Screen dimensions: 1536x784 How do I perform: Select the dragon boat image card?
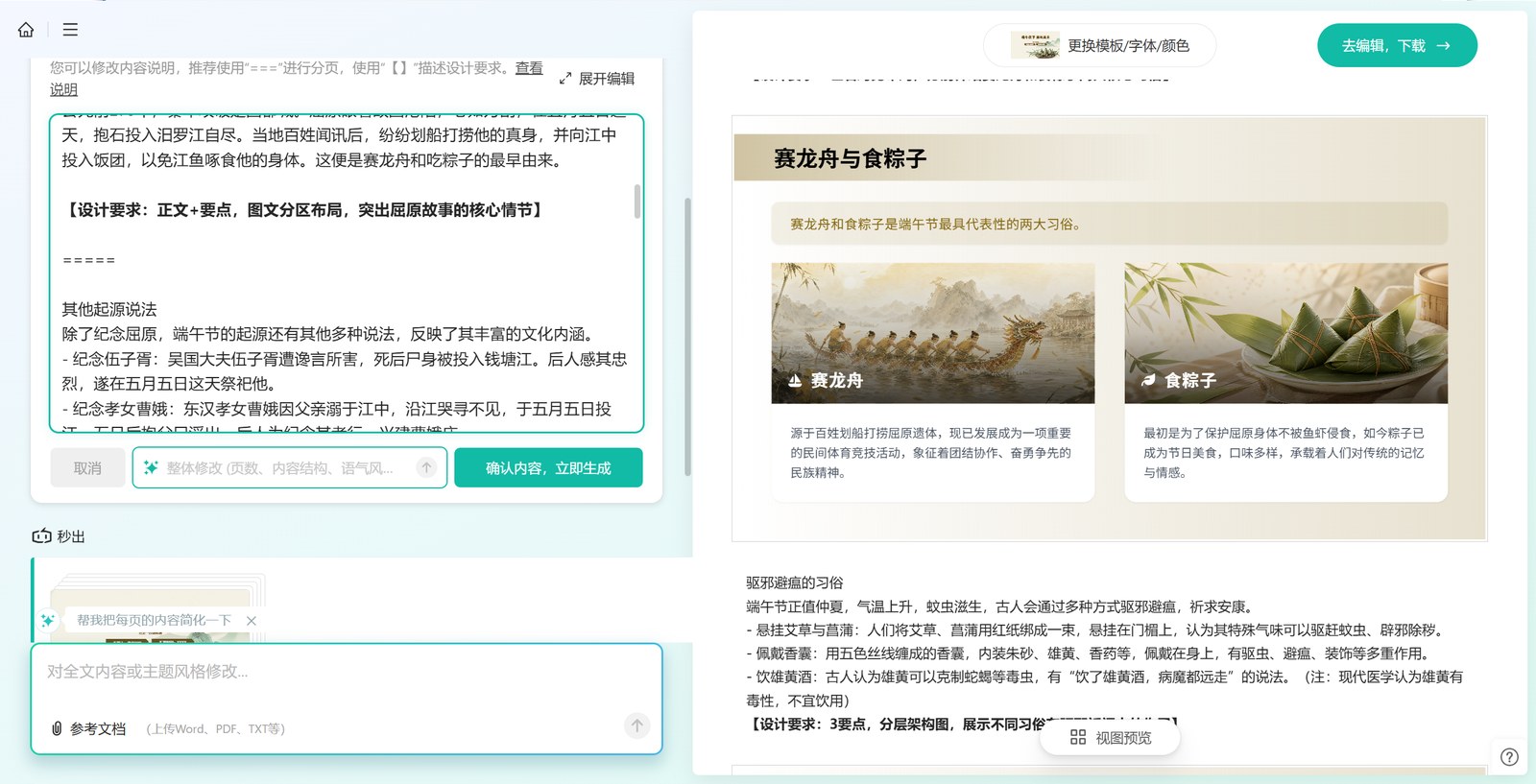[x=932, y=333]
